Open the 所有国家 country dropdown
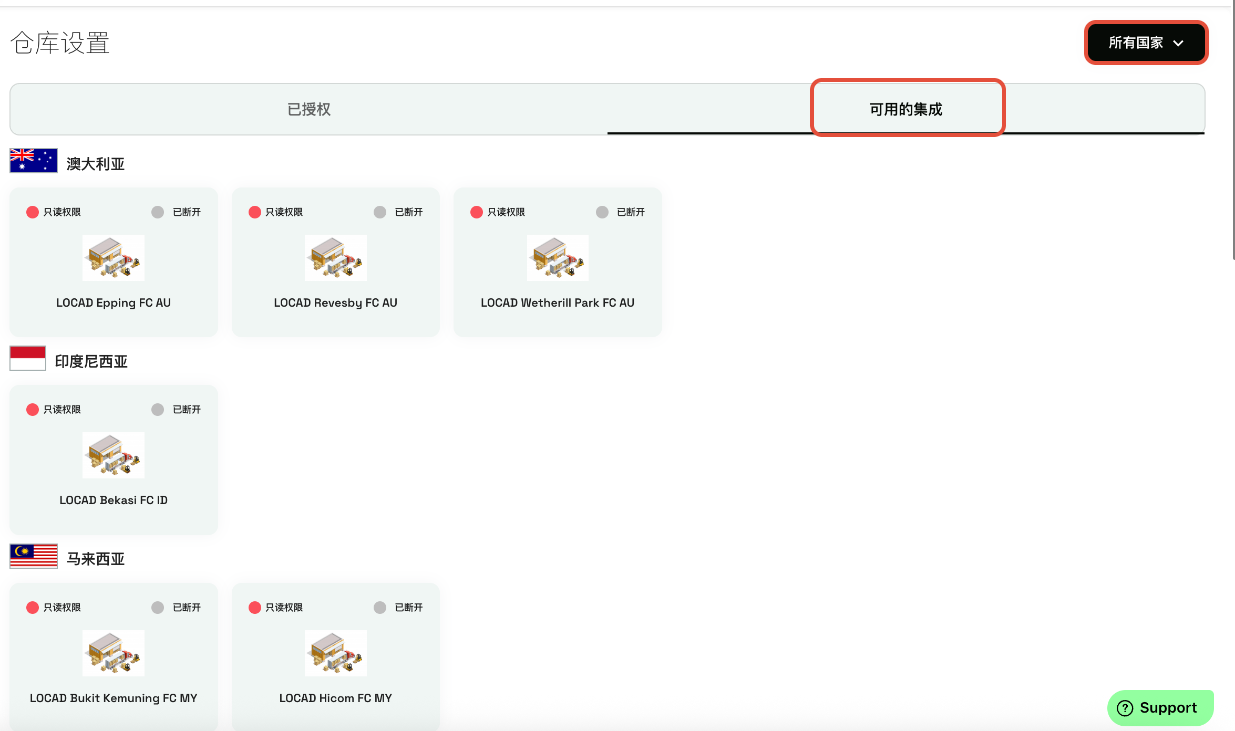Image resolution: width=1235 pixels, height=731 pixels. coord(1146,43)
